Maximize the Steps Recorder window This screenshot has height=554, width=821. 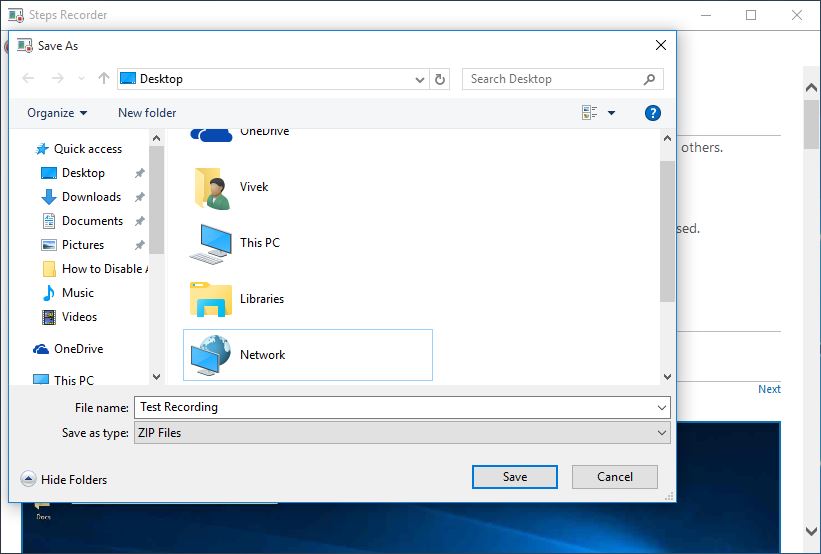tap(751, 15)
